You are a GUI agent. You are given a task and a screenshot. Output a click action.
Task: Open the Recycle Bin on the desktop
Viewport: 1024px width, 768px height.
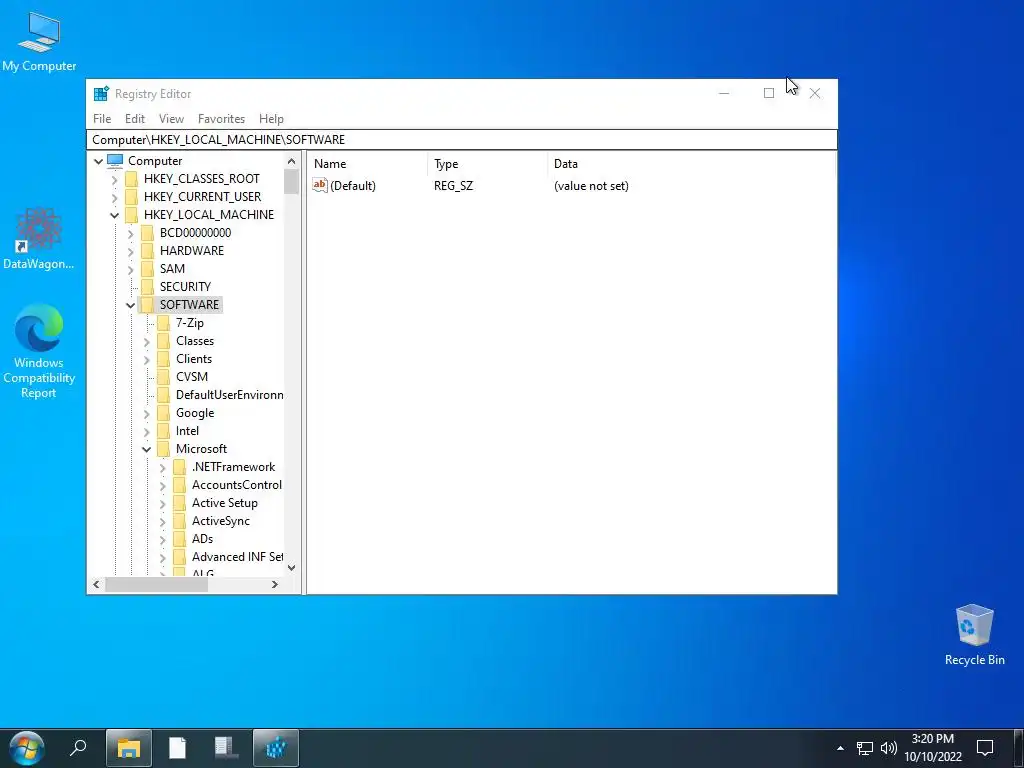click(x=974, y=635)
